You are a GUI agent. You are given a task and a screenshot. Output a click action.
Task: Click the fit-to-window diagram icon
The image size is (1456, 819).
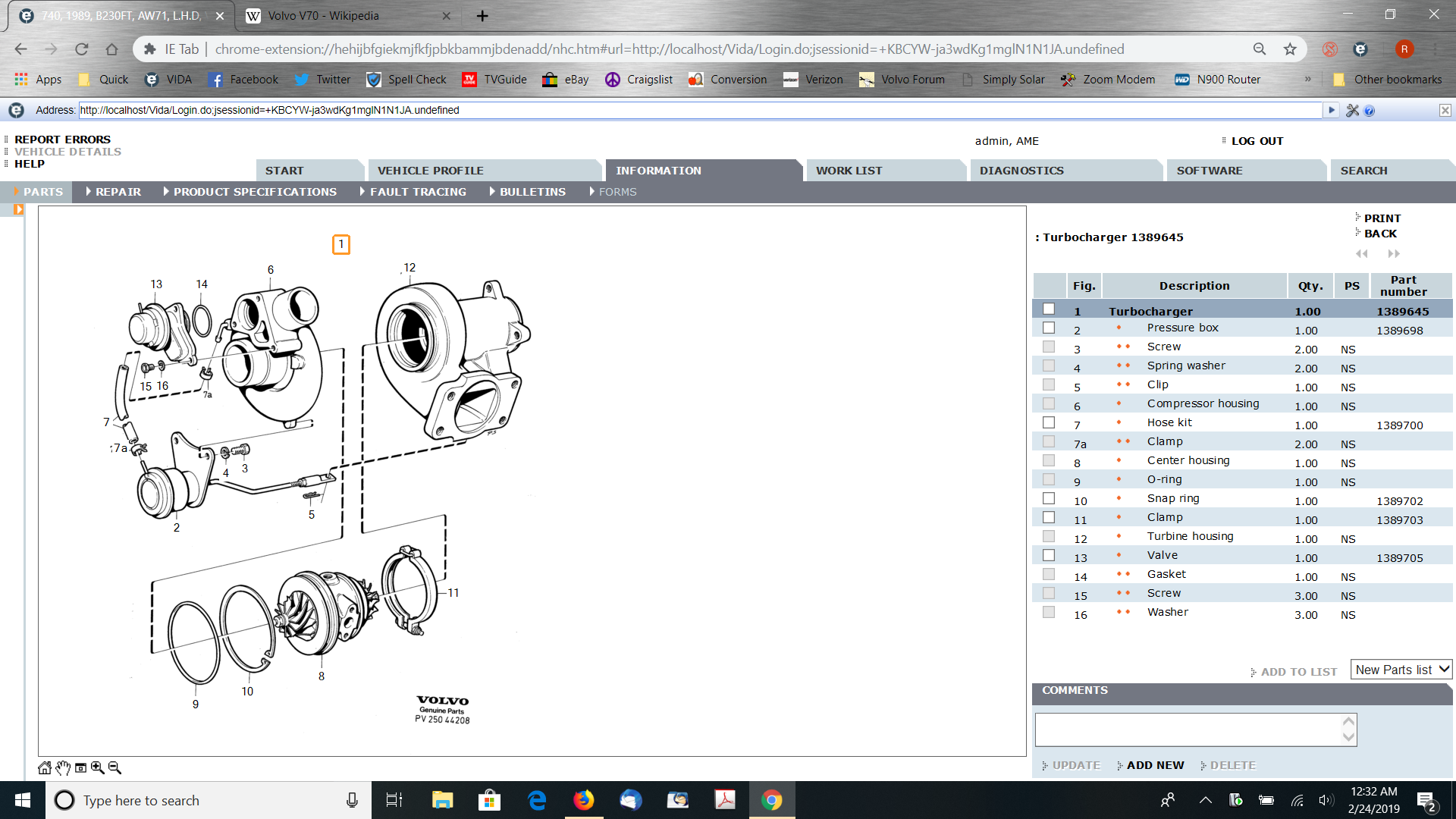[x=80, y=767]
